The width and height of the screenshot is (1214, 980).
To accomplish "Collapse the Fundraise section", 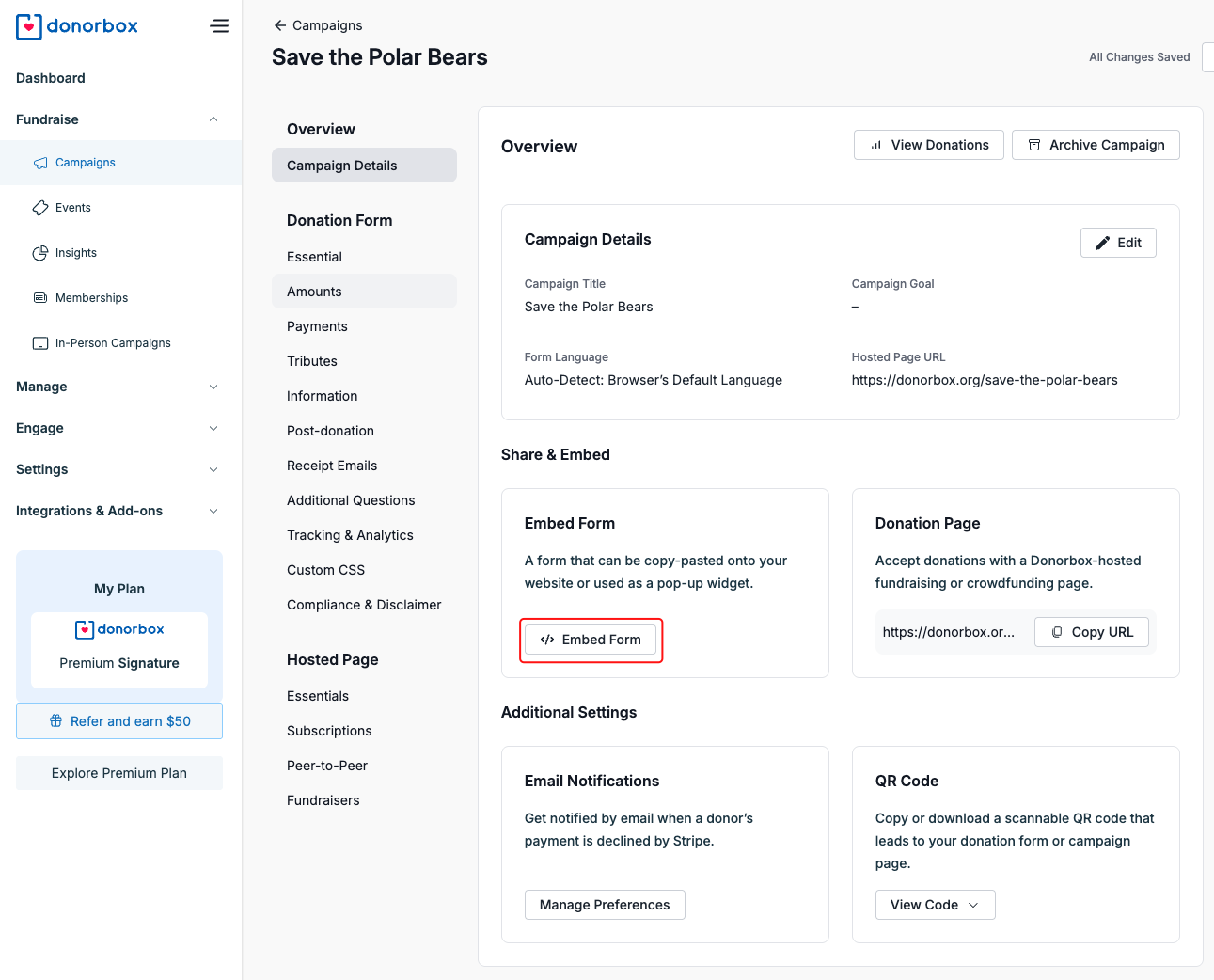I will (x=213, y=119).
